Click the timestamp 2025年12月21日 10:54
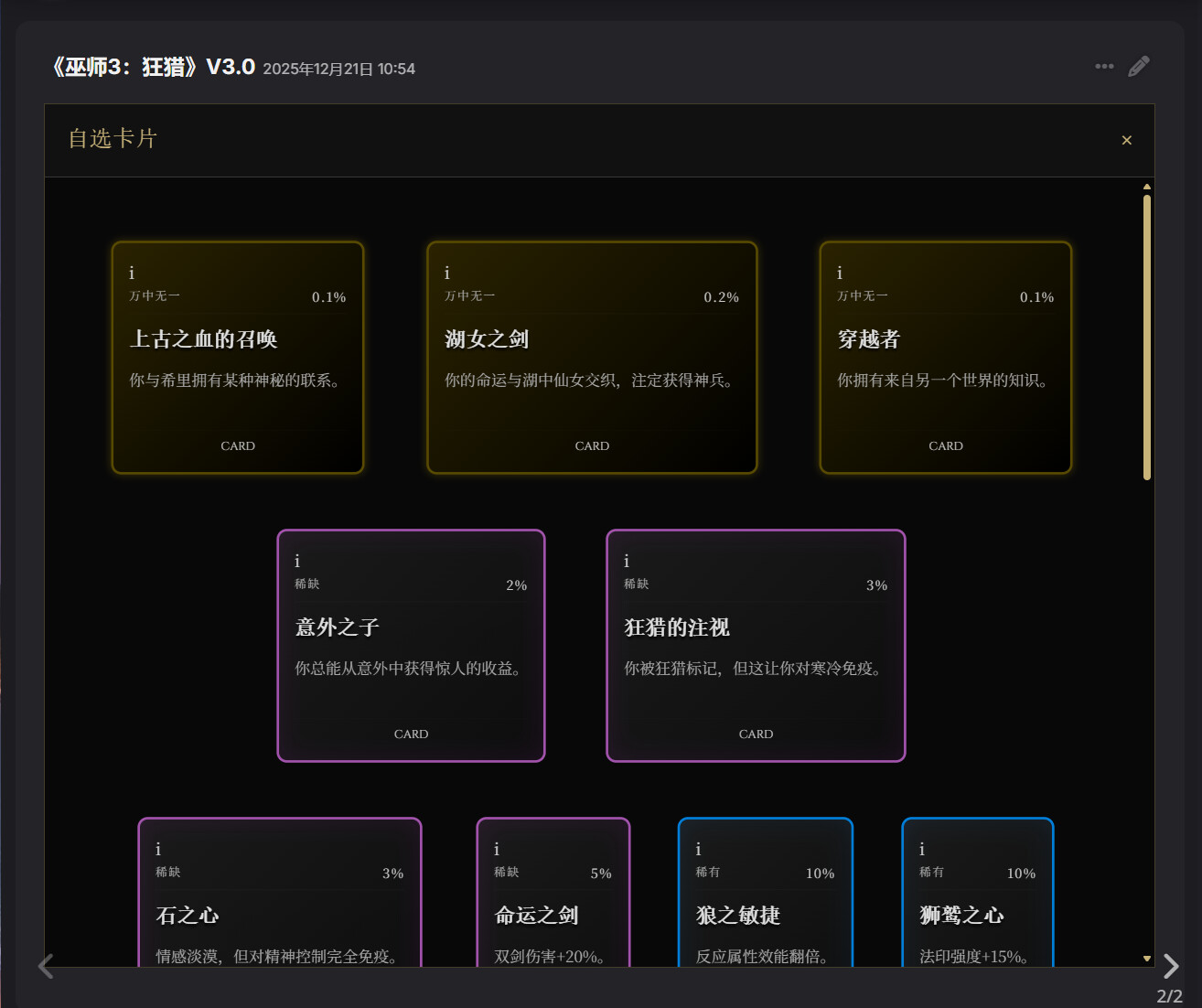This screenshot has width=1202, height=1008. pyautogui.click(x=339, y=70)
